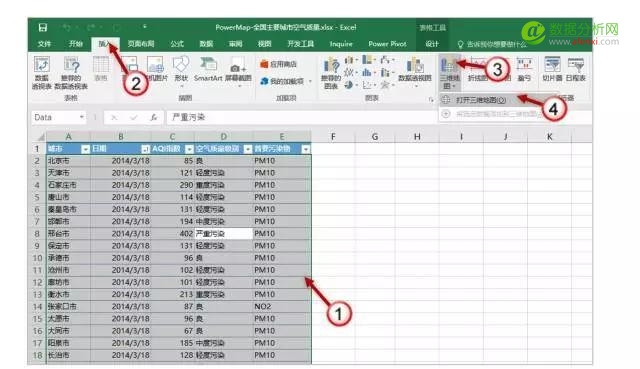Open the 首要污染物 column filter dropdown
Screen dimensions: 640x369
coord(305,149)
